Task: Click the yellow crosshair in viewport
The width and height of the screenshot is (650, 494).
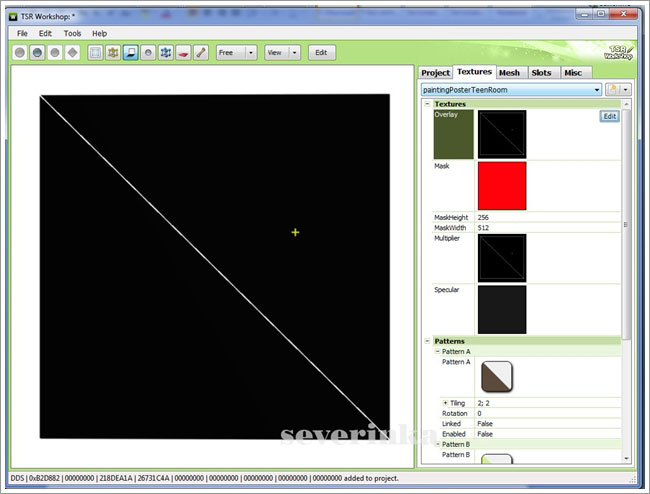Action: point(295,232)
